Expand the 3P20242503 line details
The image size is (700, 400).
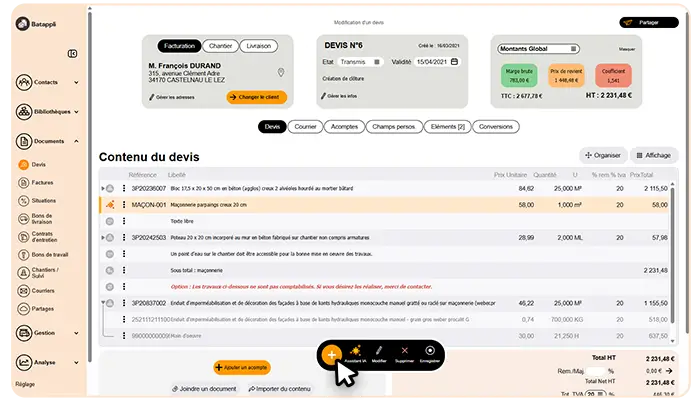point(103,238)
